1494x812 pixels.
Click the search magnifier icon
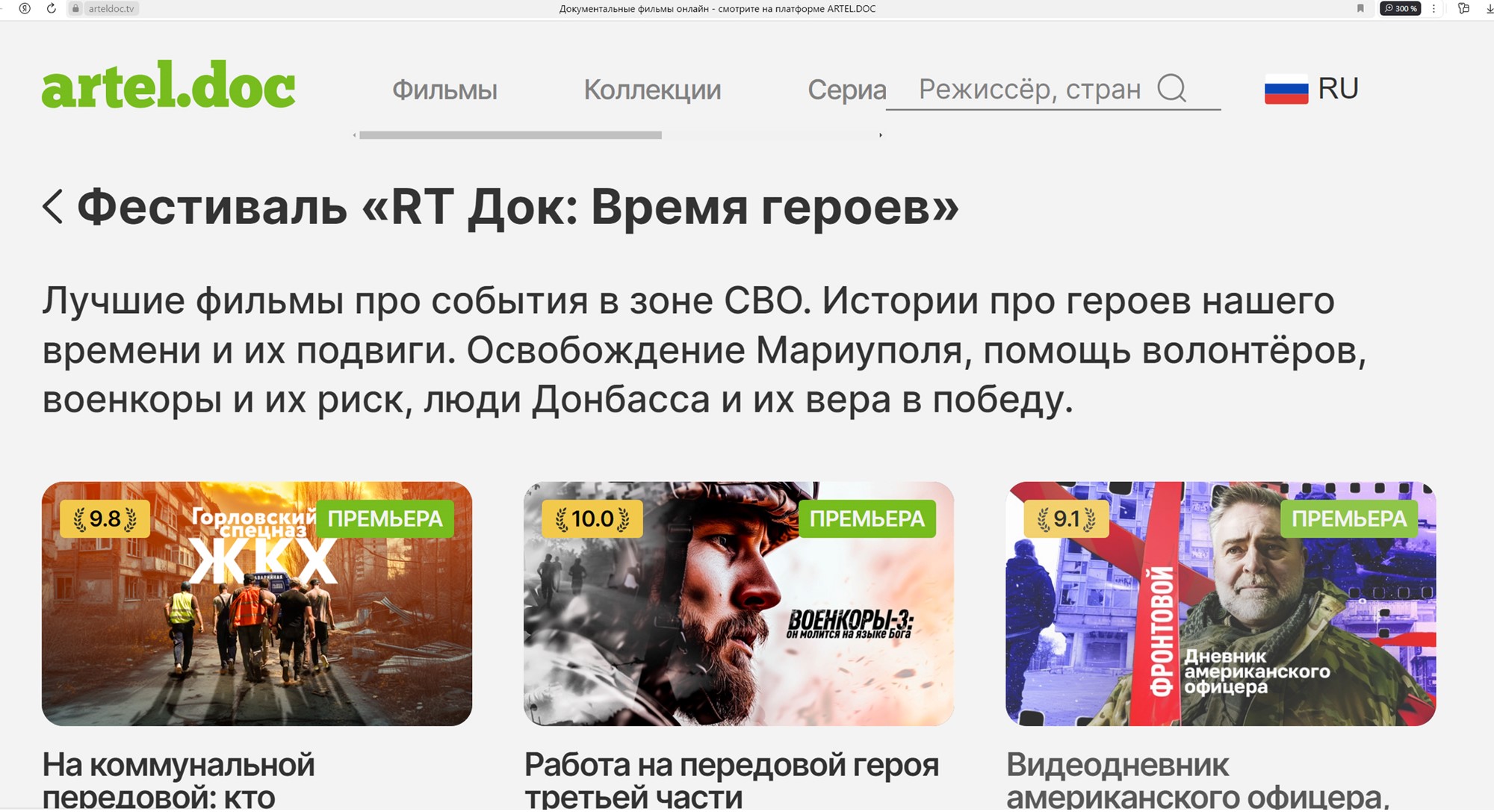[x=1171, y=87]
